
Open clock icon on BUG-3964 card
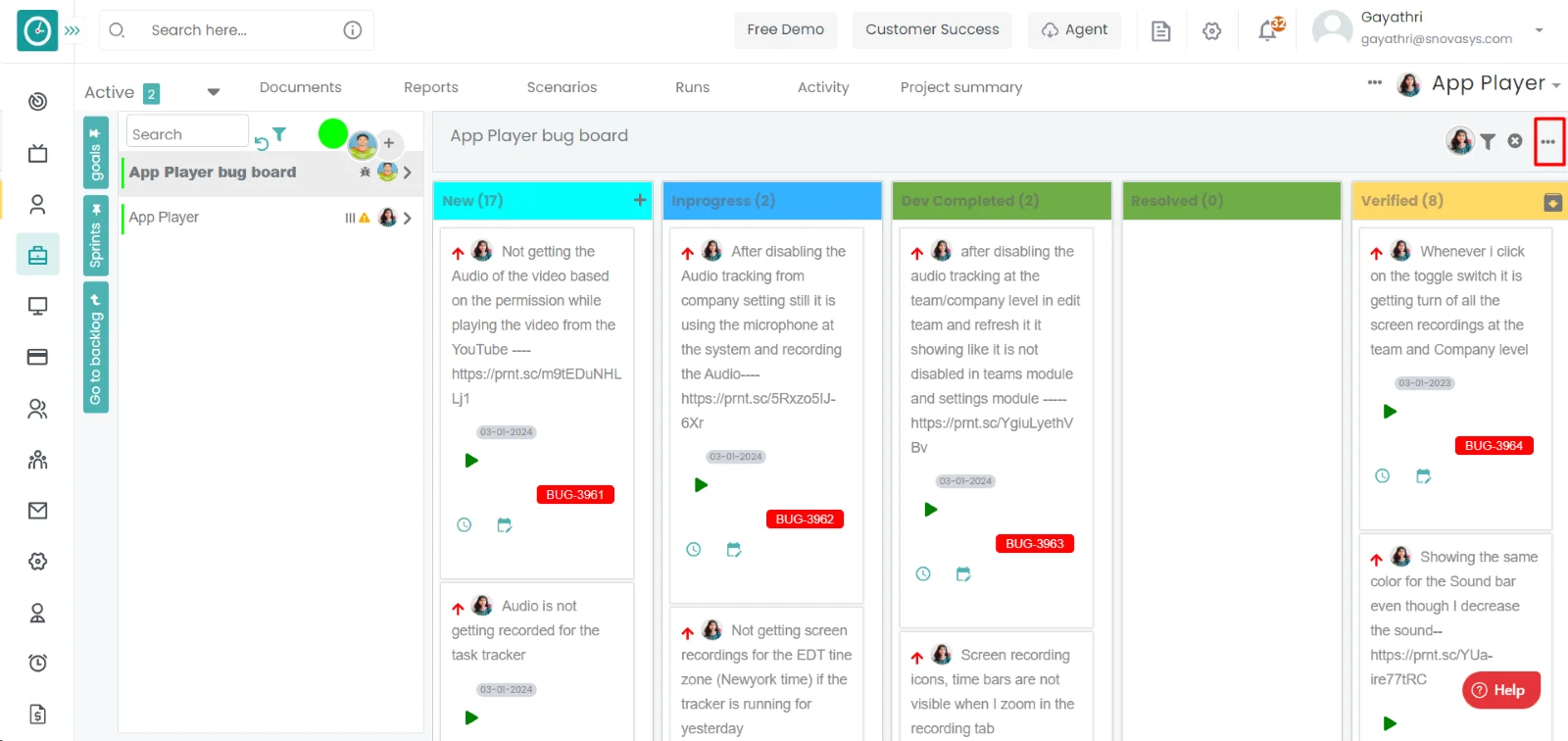point(1383,476)
